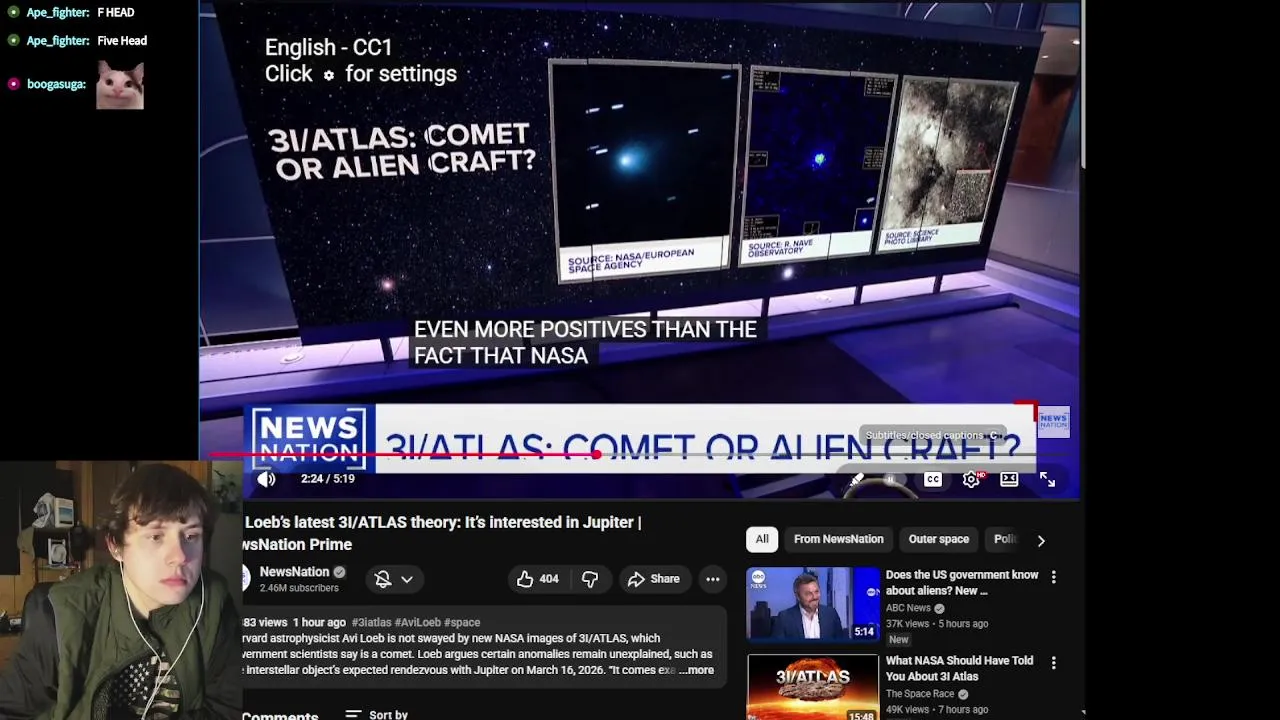Click the #3iatlas hashtag
1280x720 pixels.
point(371,622)
